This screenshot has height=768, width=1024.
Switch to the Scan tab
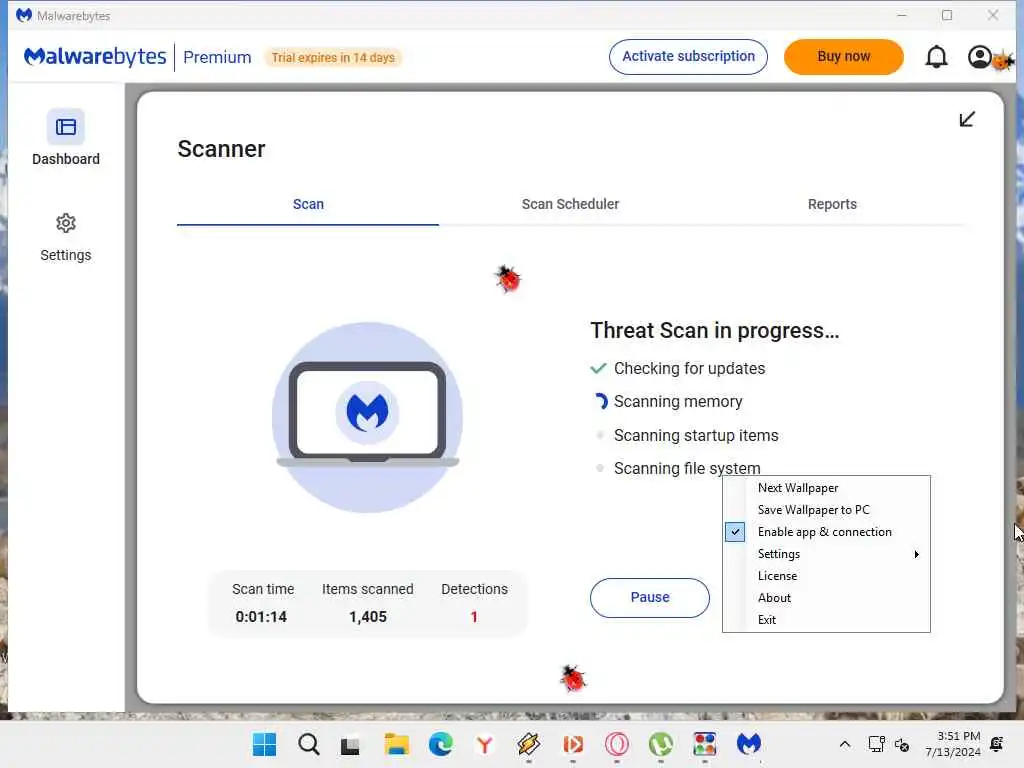(x=308, y=204)
